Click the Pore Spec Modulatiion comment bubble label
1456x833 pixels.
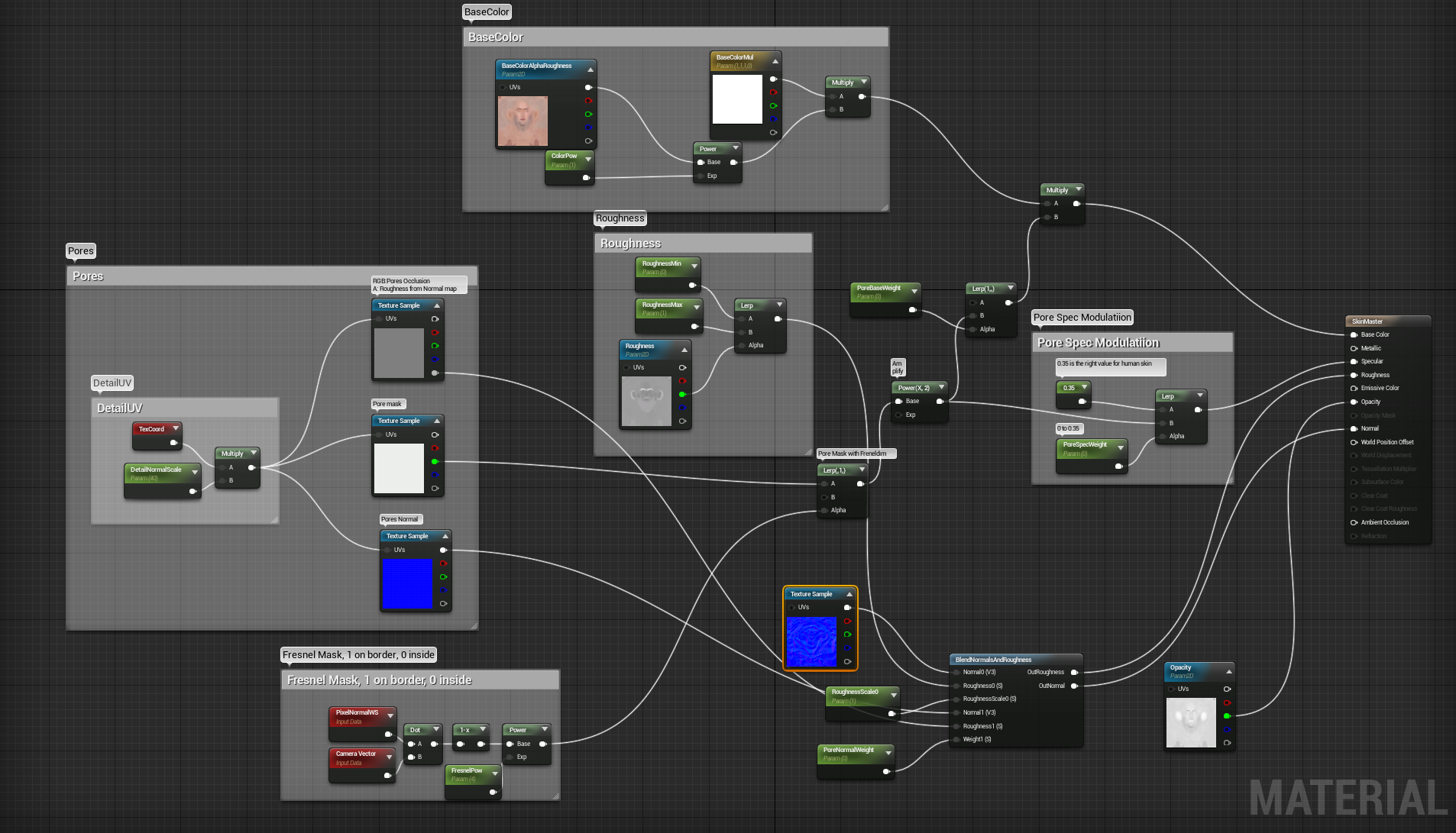tap(1082, 318)
